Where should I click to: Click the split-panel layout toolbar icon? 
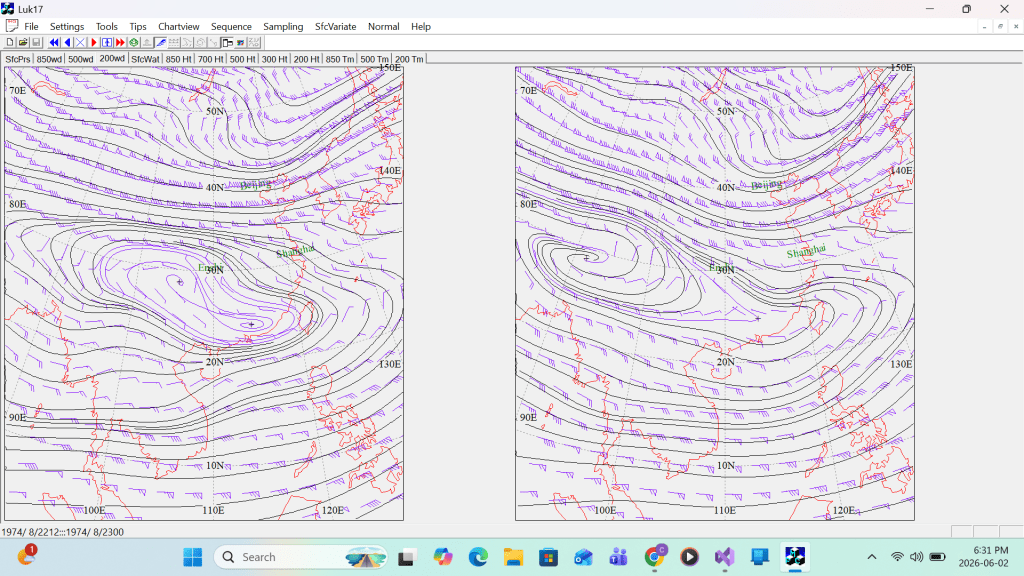pos(227,42)
